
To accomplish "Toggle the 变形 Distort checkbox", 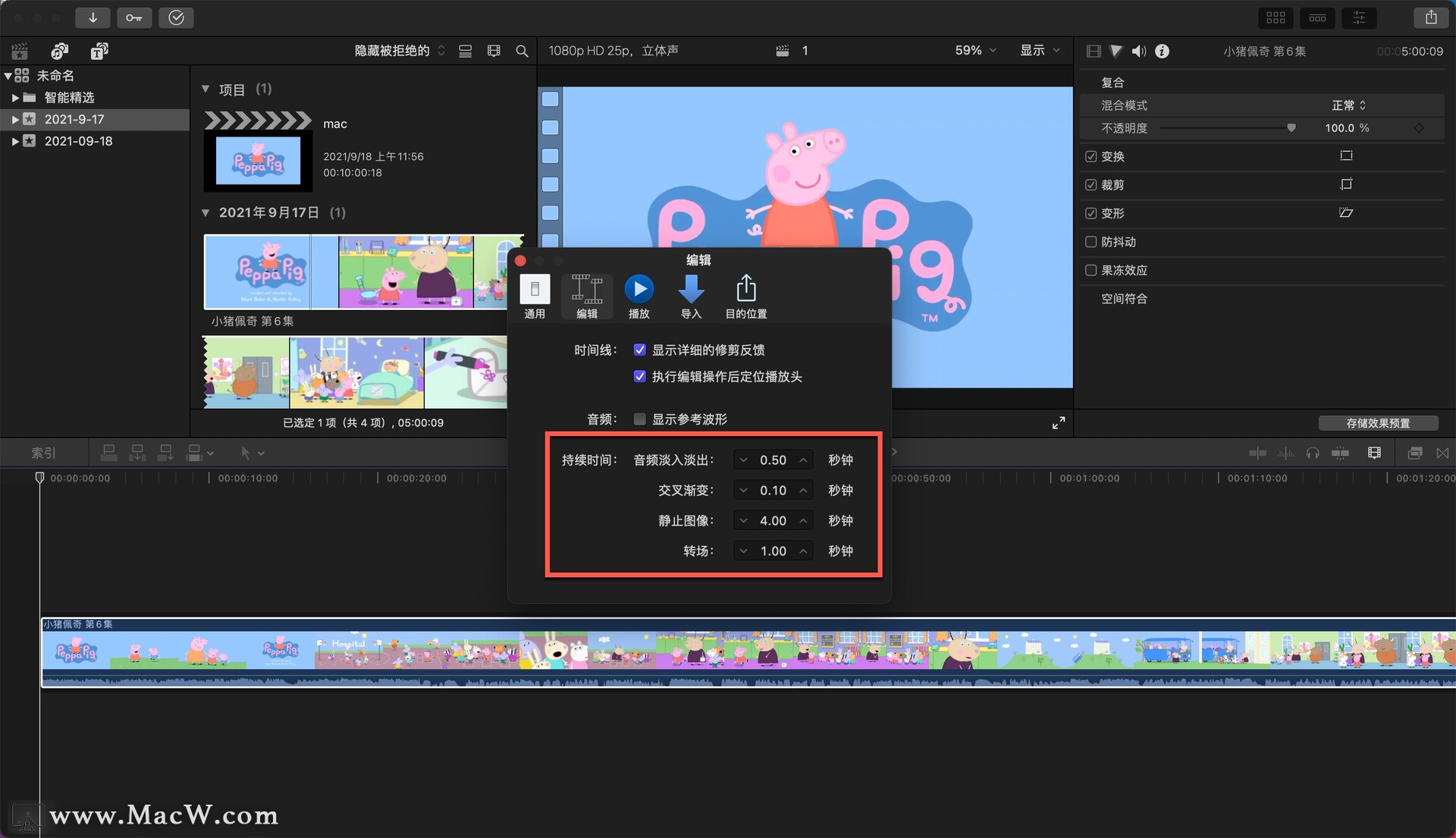I will pyautogui.click(x=1090, y=213).
